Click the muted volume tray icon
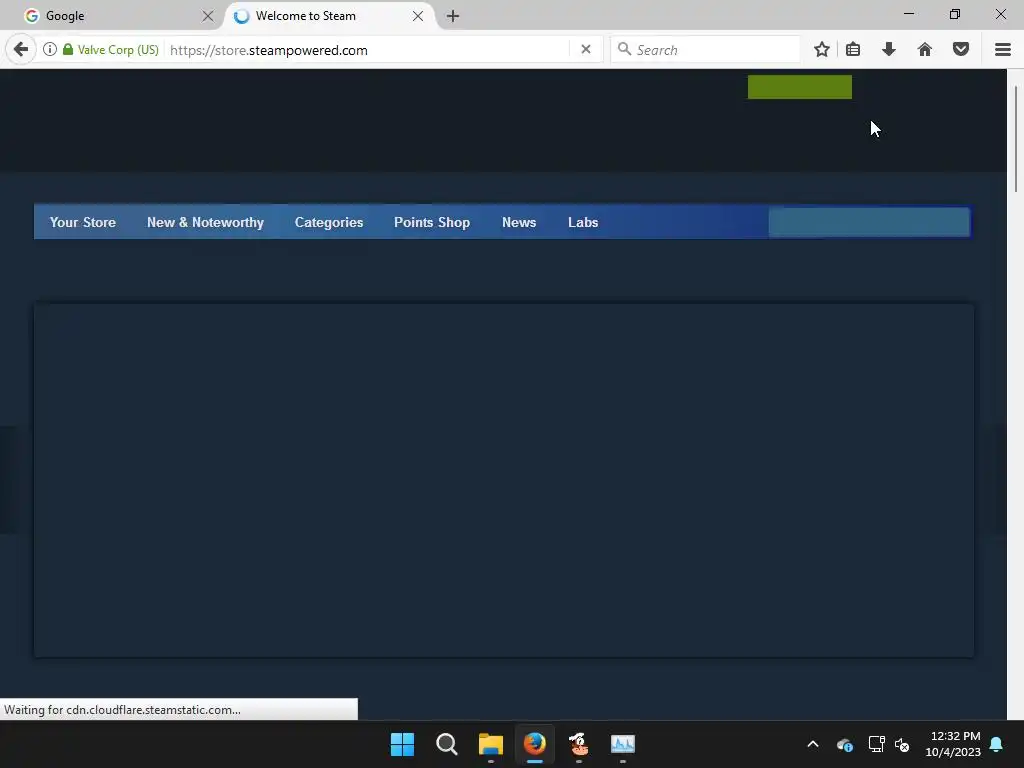This screenshot has height=768, width=1024. click(x=902, y=744)
